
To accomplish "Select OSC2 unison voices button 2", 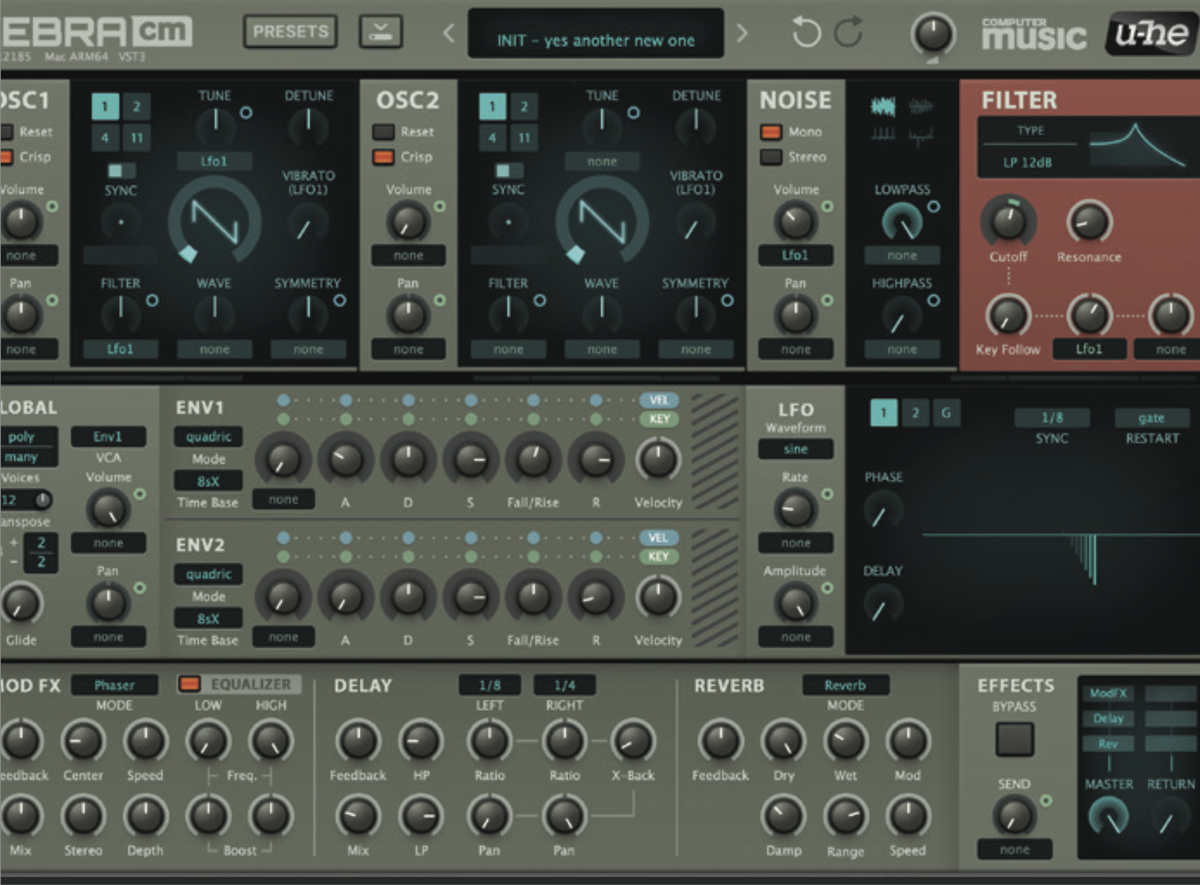I will 524,107.
